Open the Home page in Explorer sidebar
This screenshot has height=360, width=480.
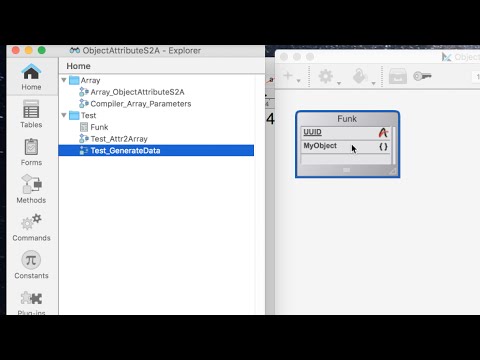tap(31, 77)
